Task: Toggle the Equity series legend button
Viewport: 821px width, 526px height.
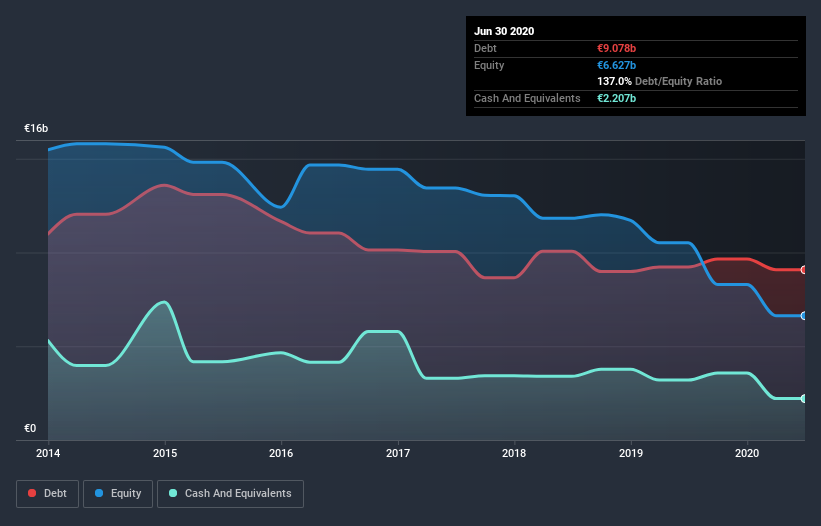Action: click(x=118, y=494)
